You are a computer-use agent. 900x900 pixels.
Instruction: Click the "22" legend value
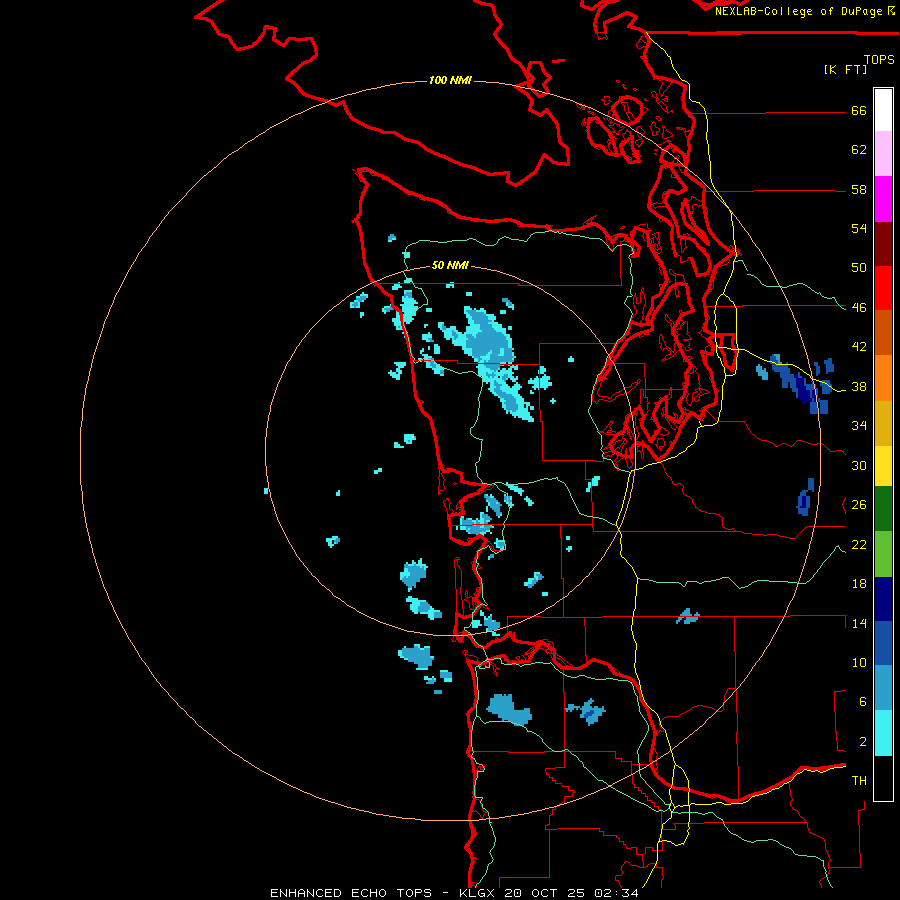click(859, 544)
